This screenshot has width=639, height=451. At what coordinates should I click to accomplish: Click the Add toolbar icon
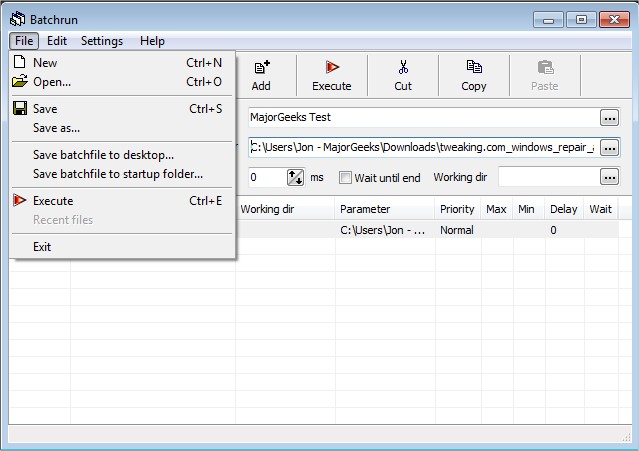tap(262, 67)
